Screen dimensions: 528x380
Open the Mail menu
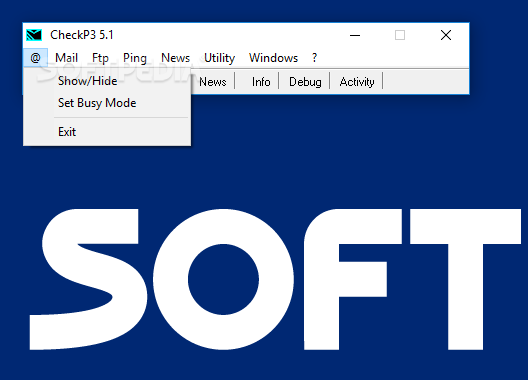(x=67, y=58)
